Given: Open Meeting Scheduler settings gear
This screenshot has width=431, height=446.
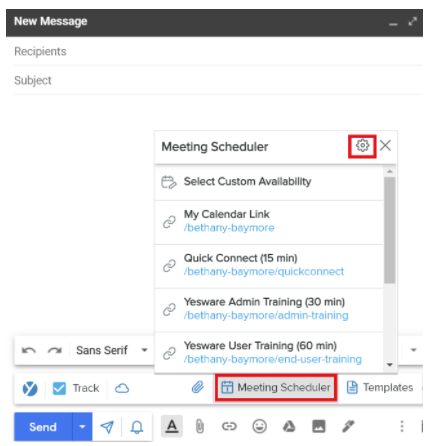Looking at the screenshot, I should click(362, 146).
